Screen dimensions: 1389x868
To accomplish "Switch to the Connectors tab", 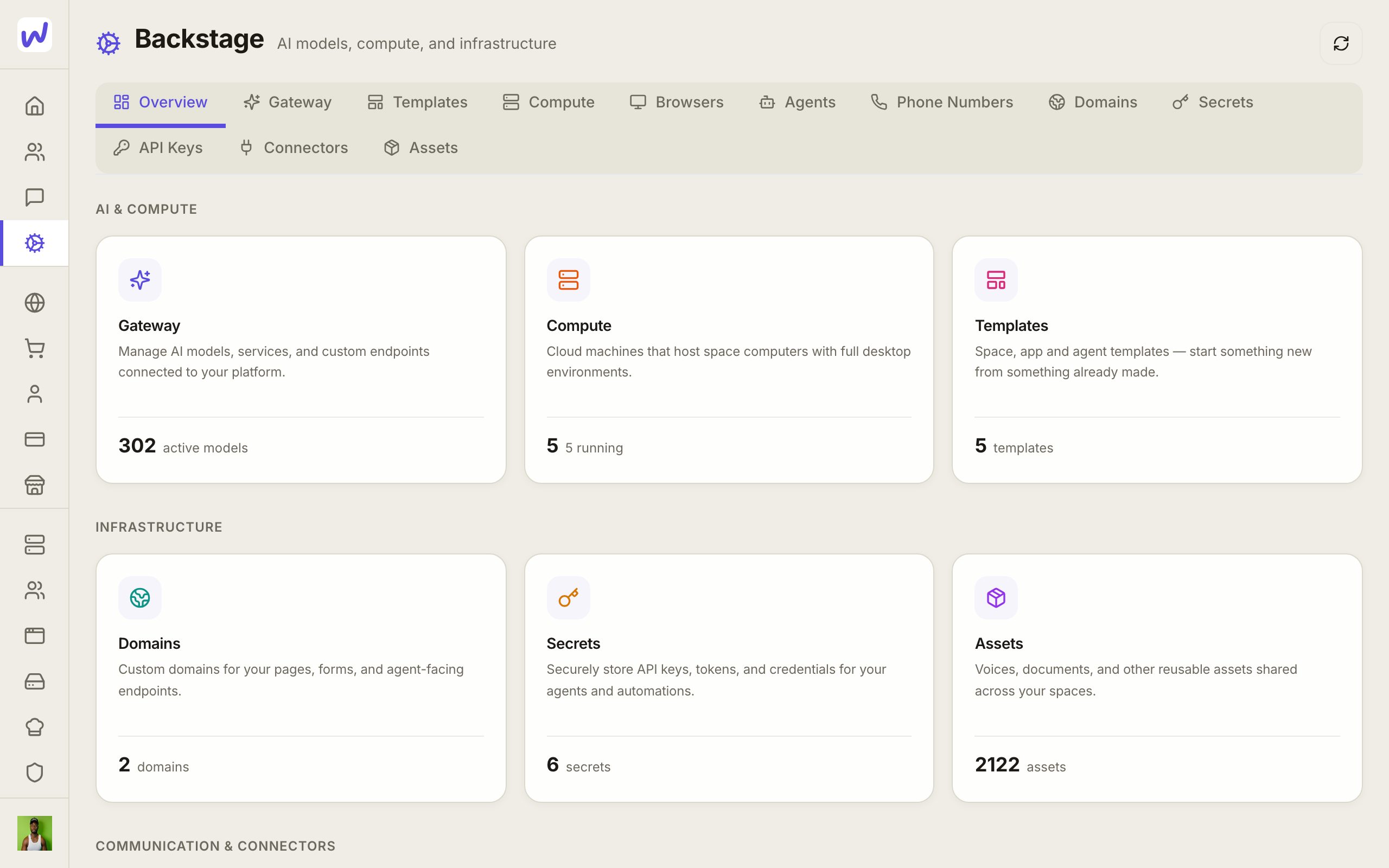I will click(294, 148).
